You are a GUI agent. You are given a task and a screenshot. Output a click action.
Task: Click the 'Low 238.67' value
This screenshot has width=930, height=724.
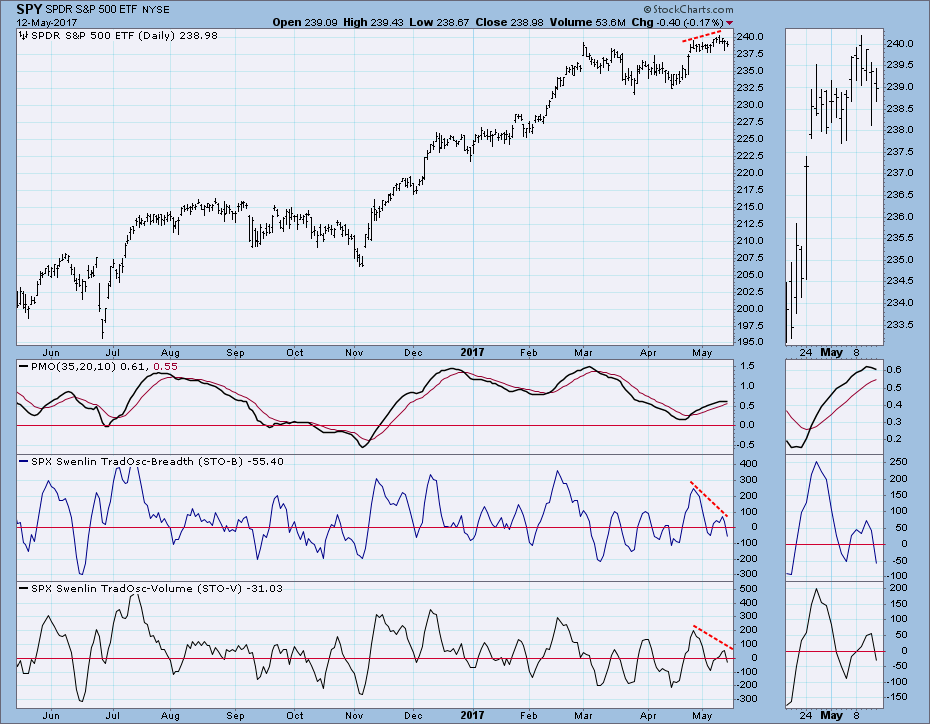(439, 23)
